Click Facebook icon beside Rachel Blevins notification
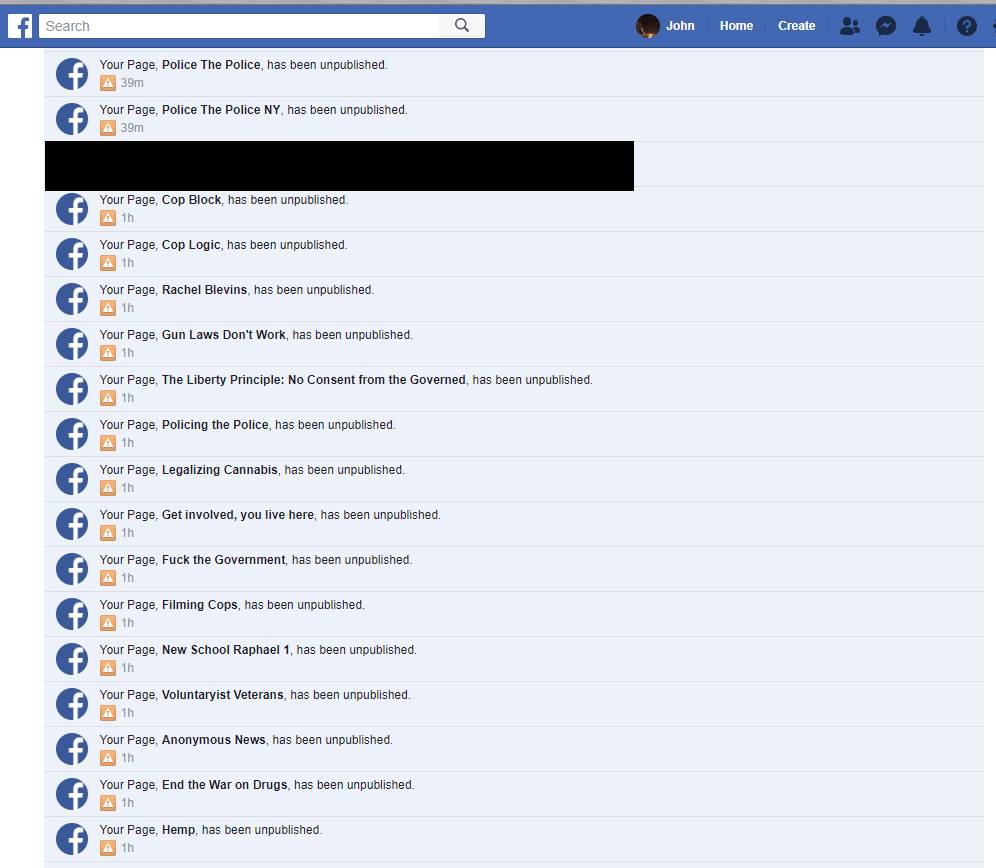This screenshot has width=996, height=868. [72, 299]
